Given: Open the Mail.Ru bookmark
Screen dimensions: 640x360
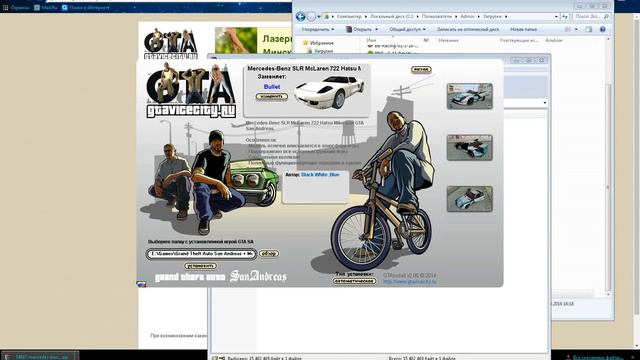Looking at the screenshot, I should (x=46, y=7).
